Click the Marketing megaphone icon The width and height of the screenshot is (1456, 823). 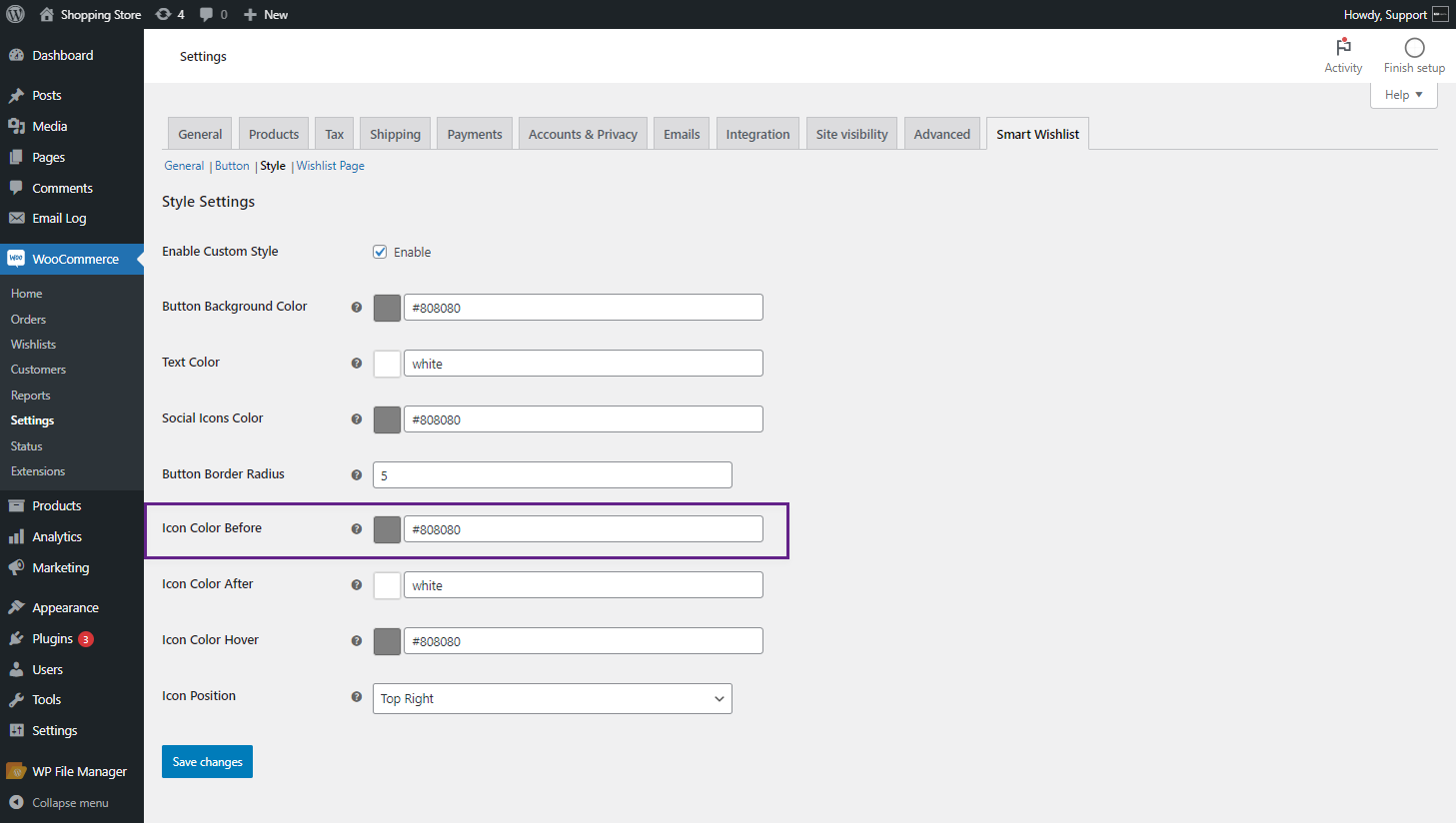coord(16,567)
